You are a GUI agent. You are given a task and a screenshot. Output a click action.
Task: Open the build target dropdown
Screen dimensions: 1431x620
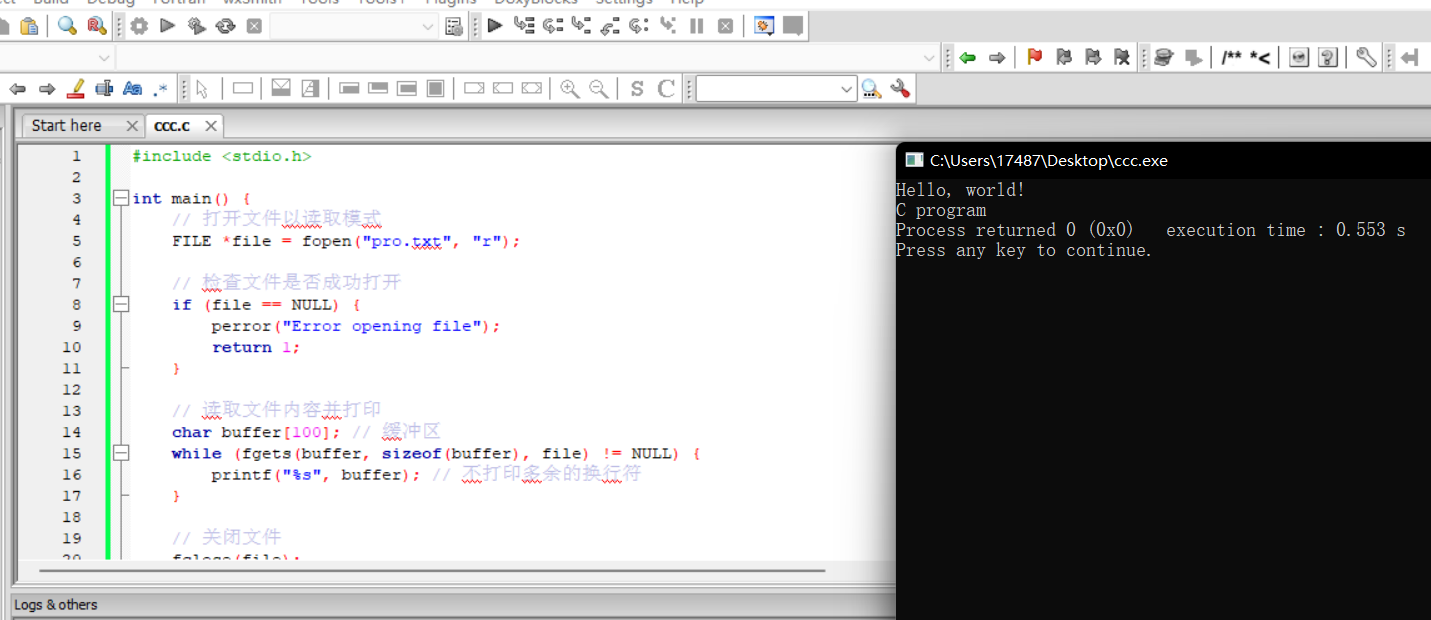pyautogui.click(x=355, y=26)
